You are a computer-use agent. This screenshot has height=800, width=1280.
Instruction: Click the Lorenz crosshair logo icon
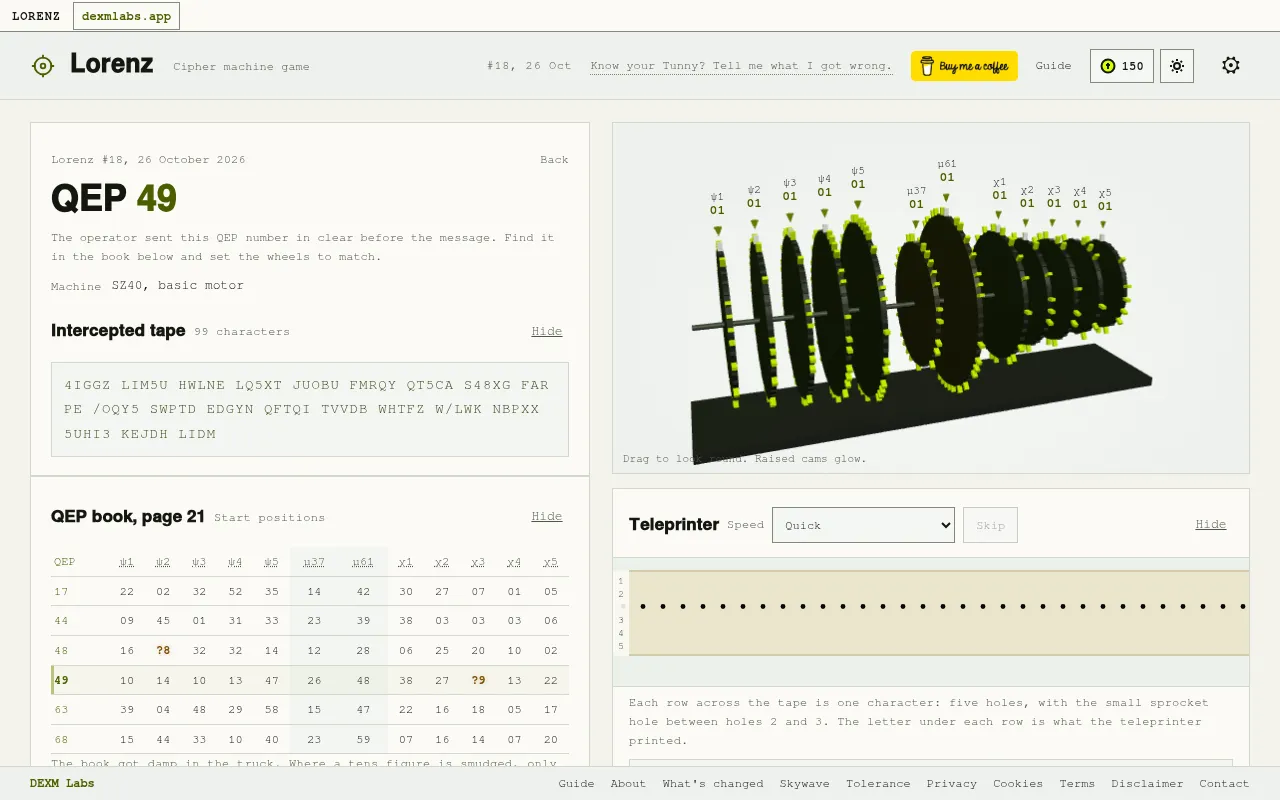click(43, 66)
